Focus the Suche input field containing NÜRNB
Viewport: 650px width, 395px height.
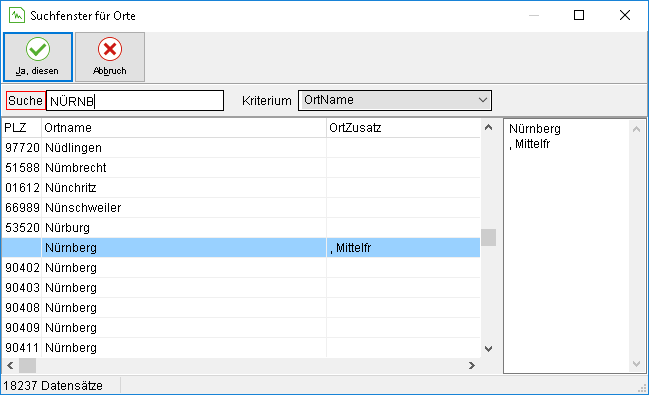135,101
